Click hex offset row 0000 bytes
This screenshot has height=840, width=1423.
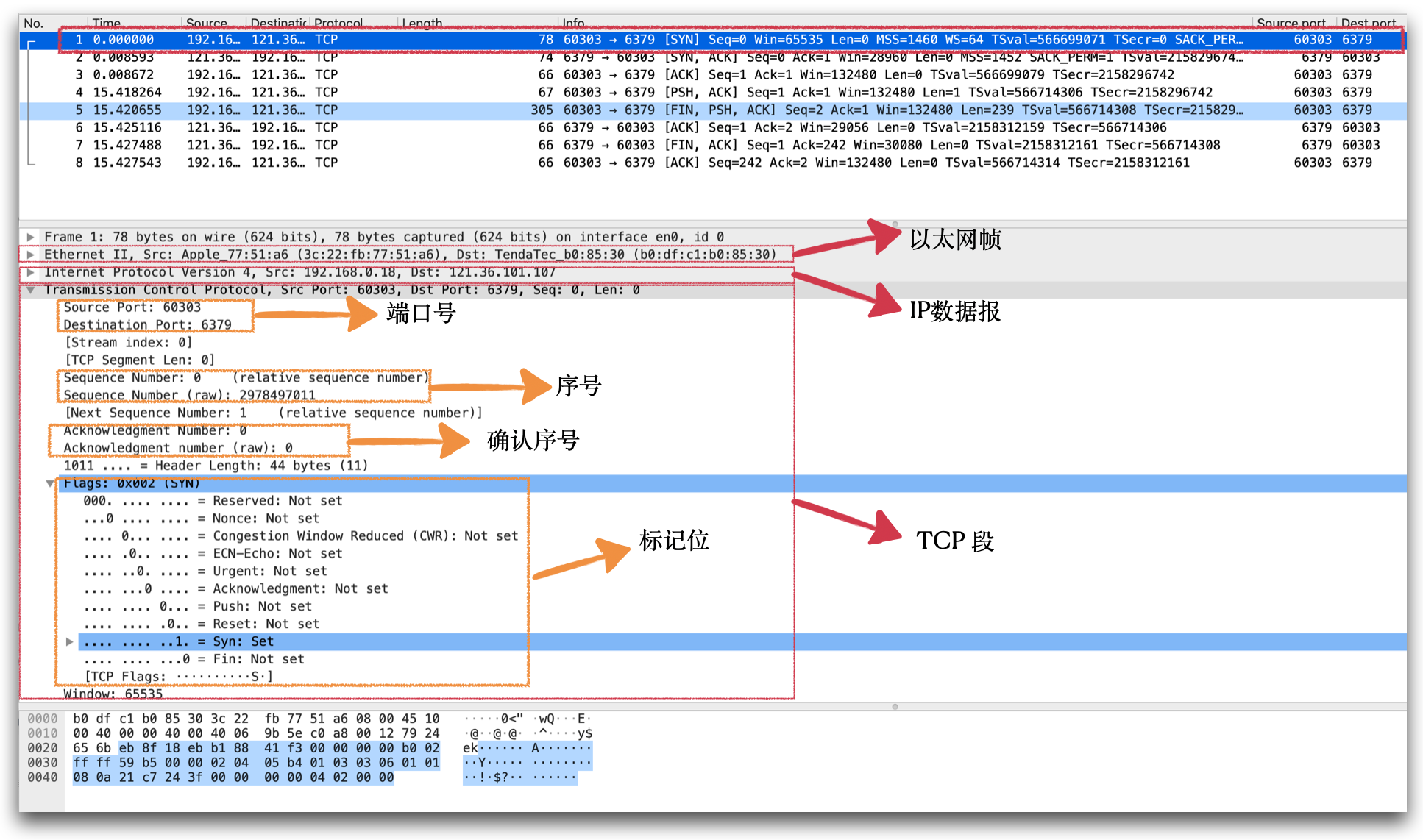[x=256, y=719]
